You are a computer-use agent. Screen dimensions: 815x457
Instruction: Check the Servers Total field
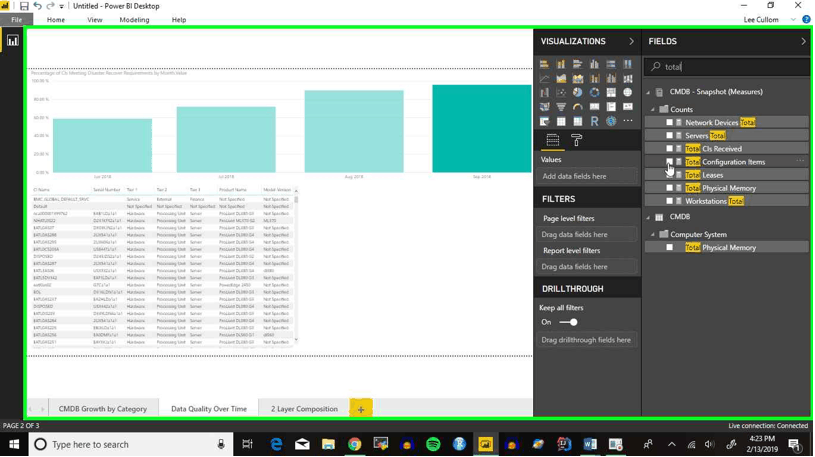pyautogui.click(x=669, y=136)
